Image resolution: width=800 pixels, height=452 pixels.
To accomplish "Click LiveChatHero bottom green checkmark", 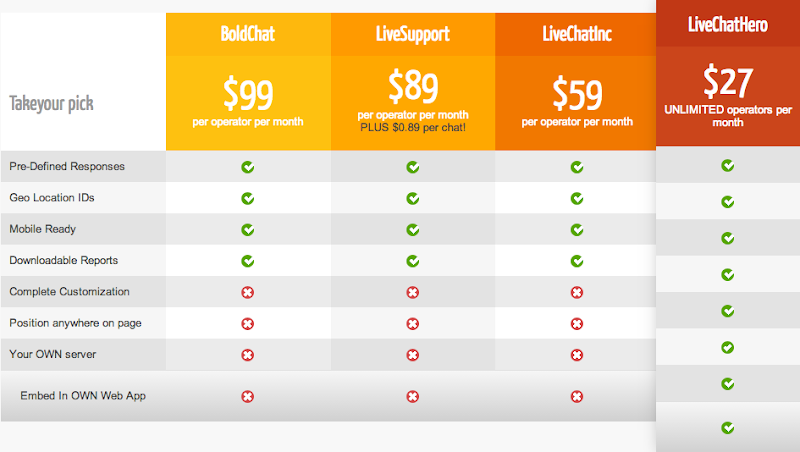I will coord(728,428).
